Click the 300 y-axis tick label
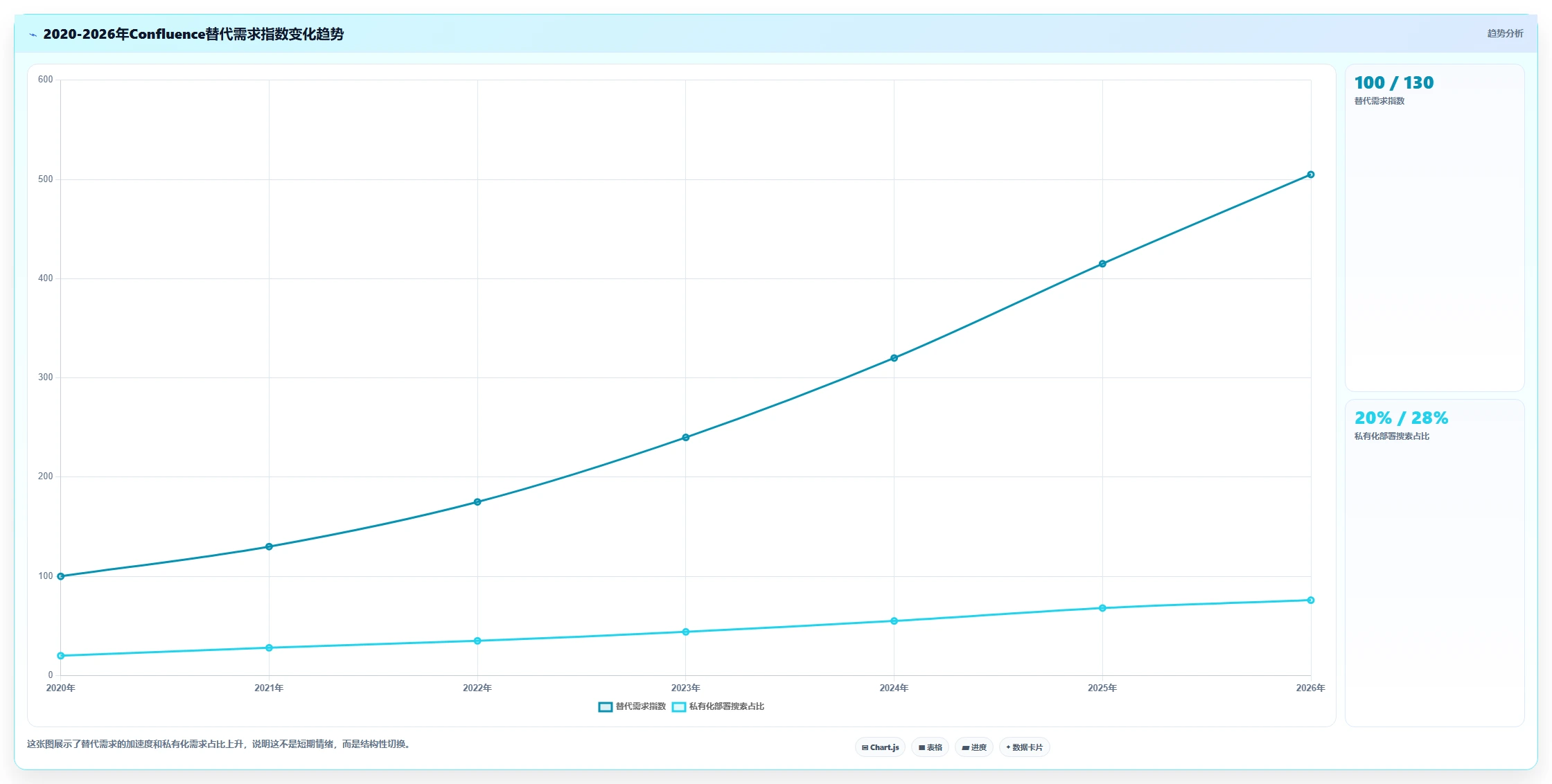The image size is (1552, 784). [x=46, y=377]
